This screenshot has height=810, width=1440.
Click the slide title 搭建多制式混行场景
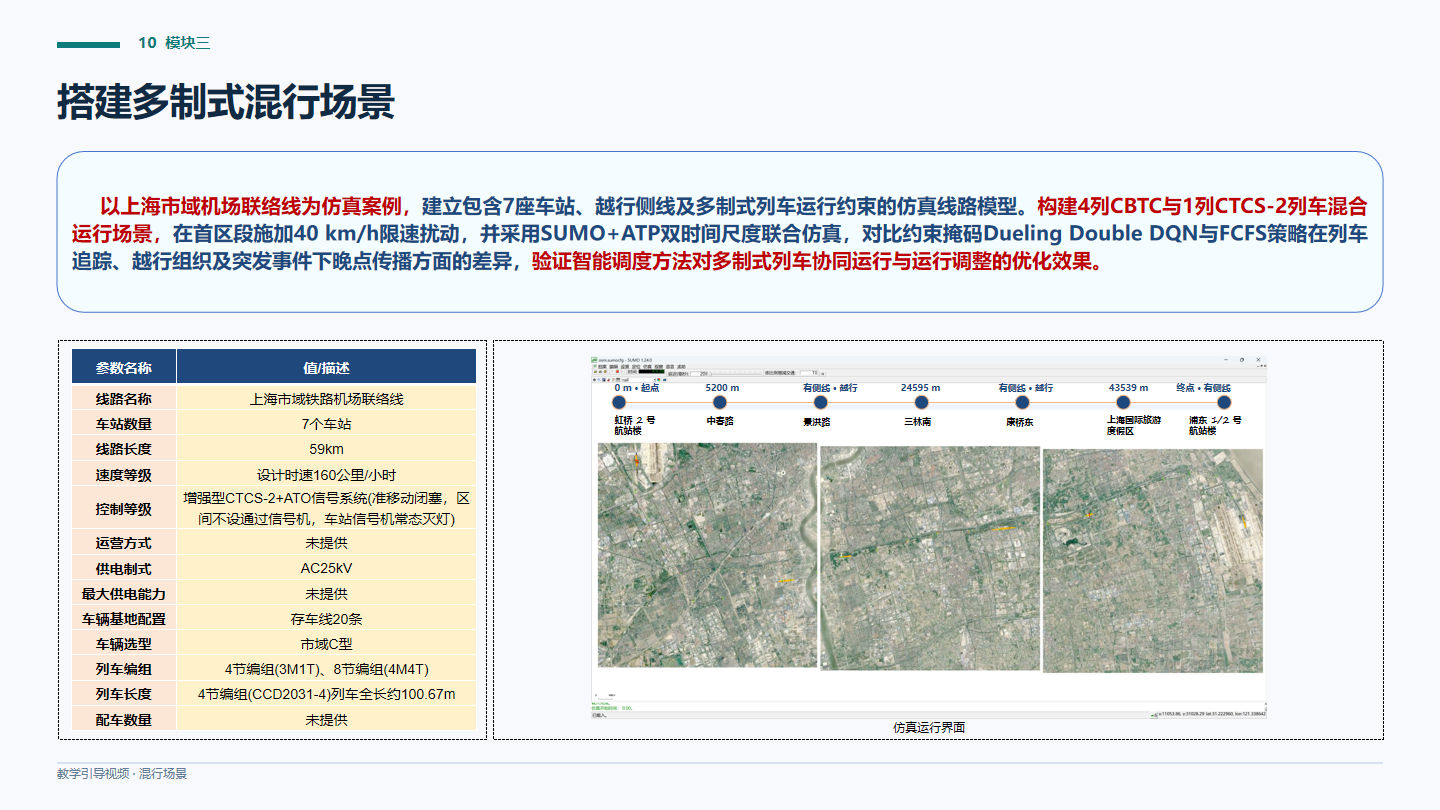pos(226,103)
